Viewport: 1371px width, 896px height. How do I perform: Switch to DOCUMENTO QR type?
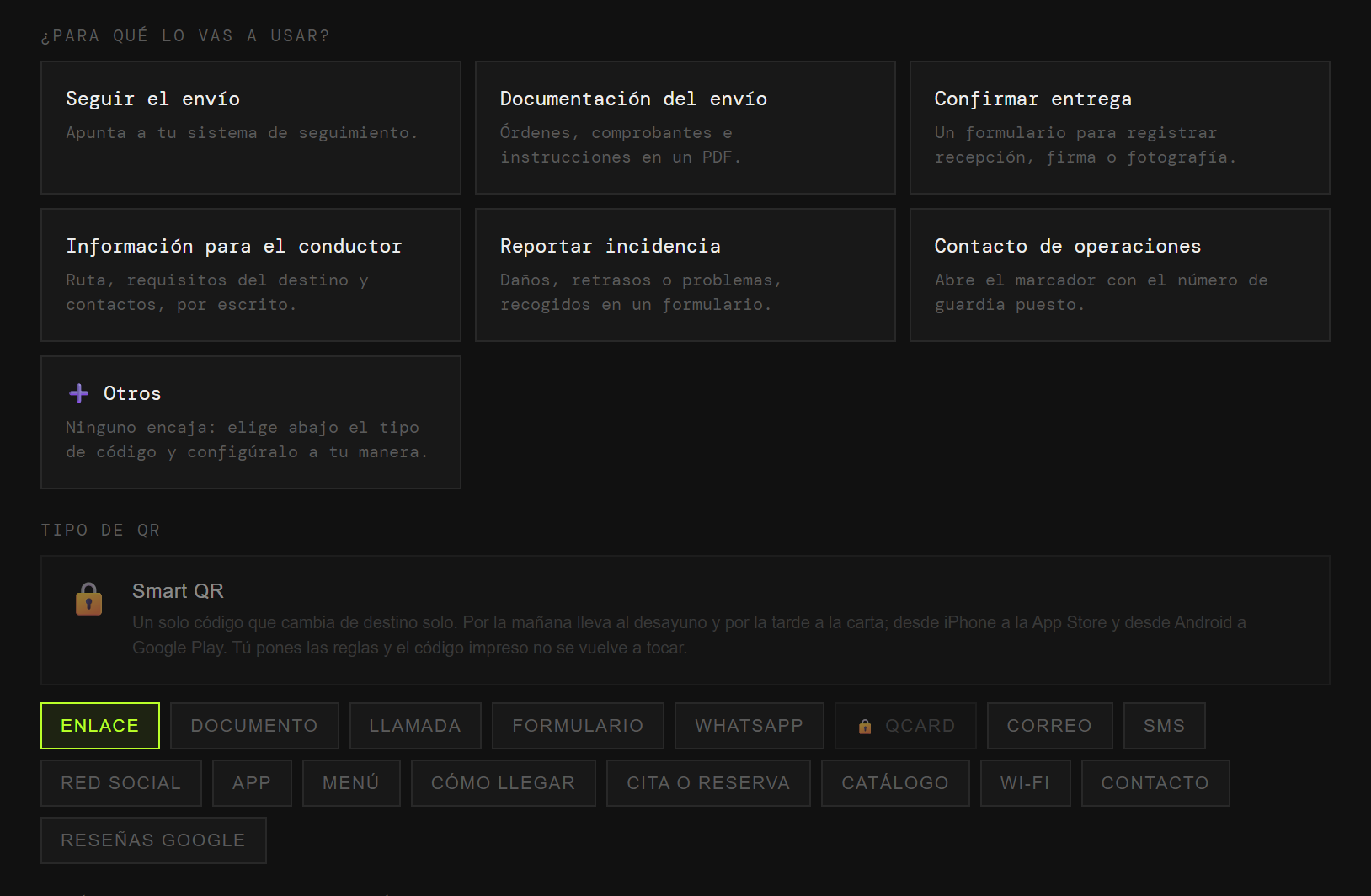(254, 726)
